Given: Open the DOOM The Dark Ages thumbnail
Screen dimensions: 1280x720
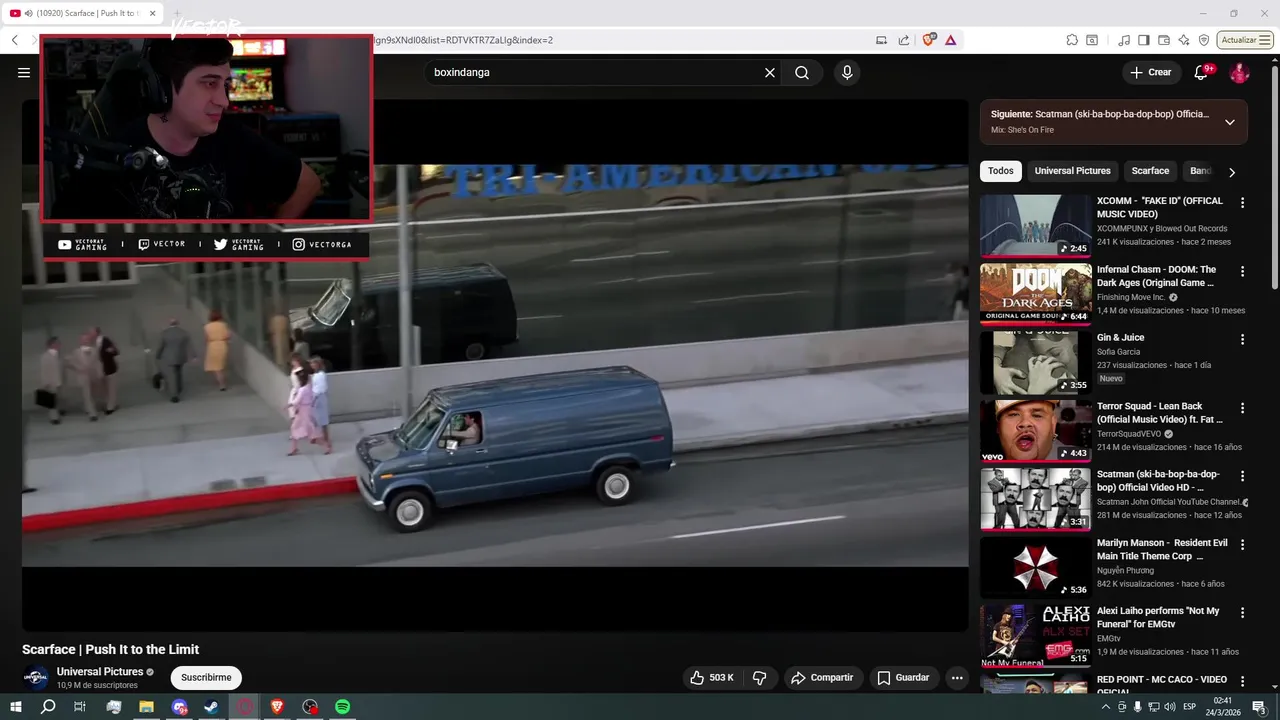Looking at the screenshot, I should tap(1035, 293).
